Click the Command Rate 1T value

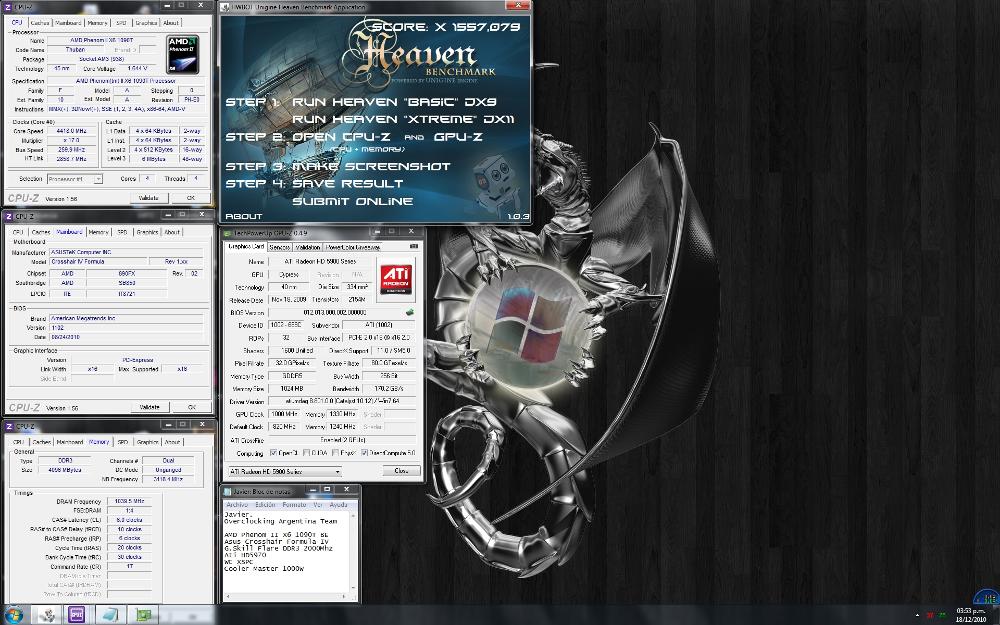129,566
